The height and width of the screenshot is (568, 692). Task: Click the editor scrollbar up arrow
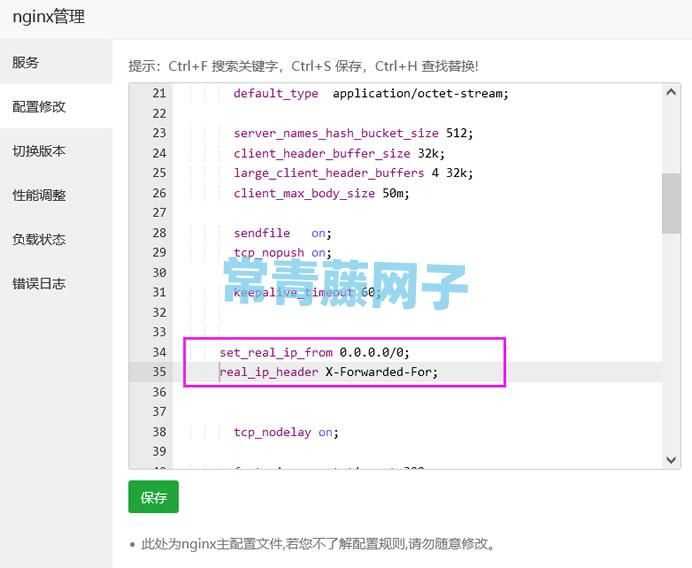click(x=671, y=92)
